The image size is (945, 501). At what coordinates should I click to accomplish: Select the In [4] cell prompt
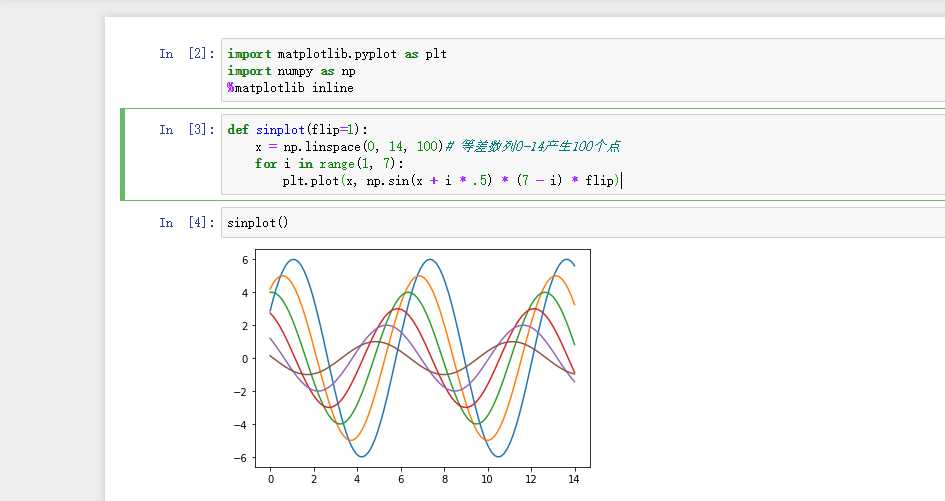(187, 222)
